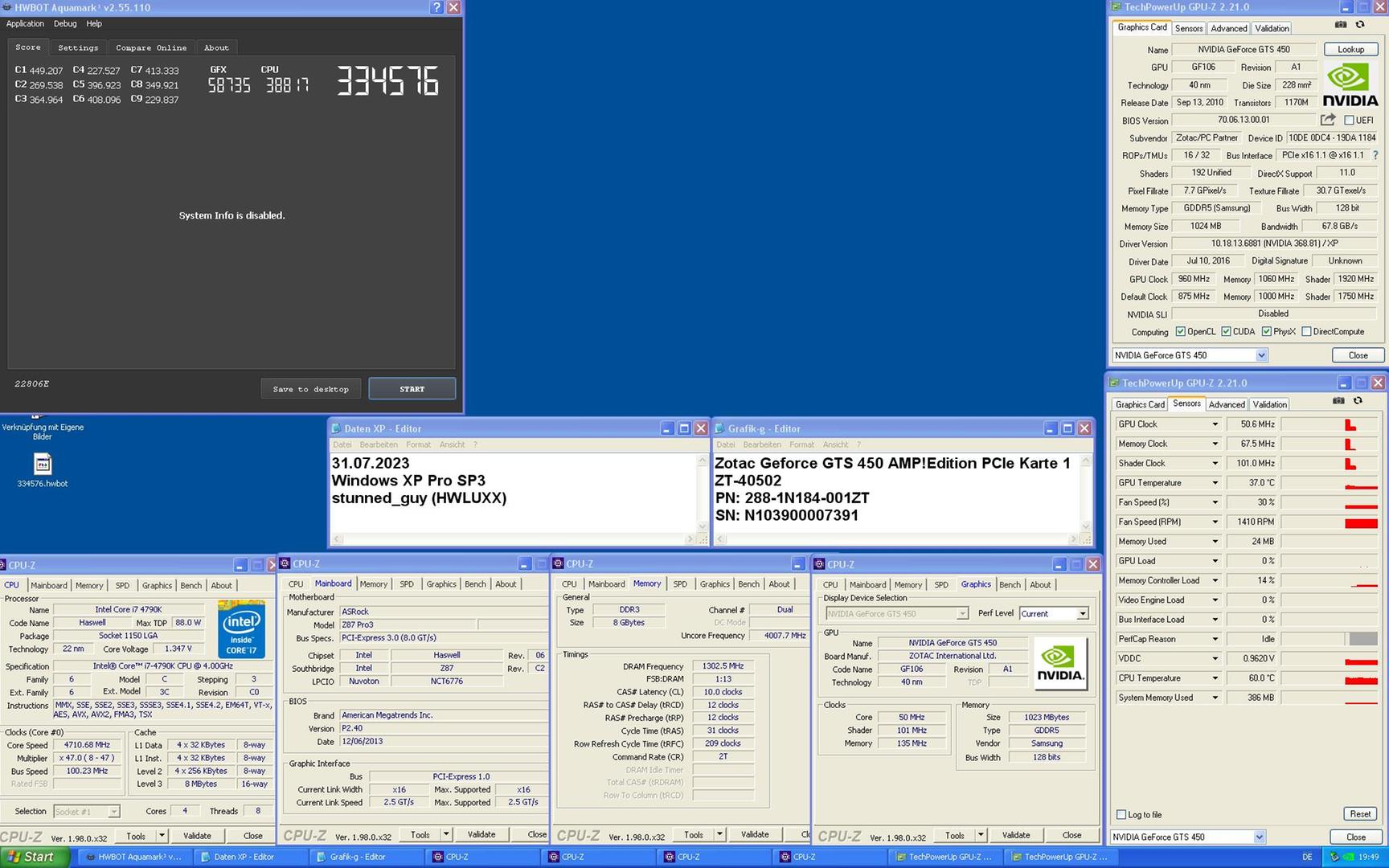Open the Advanced tab in GPU-Z Graphics Card window
1389x868 pixels.
click(1229, 28)
